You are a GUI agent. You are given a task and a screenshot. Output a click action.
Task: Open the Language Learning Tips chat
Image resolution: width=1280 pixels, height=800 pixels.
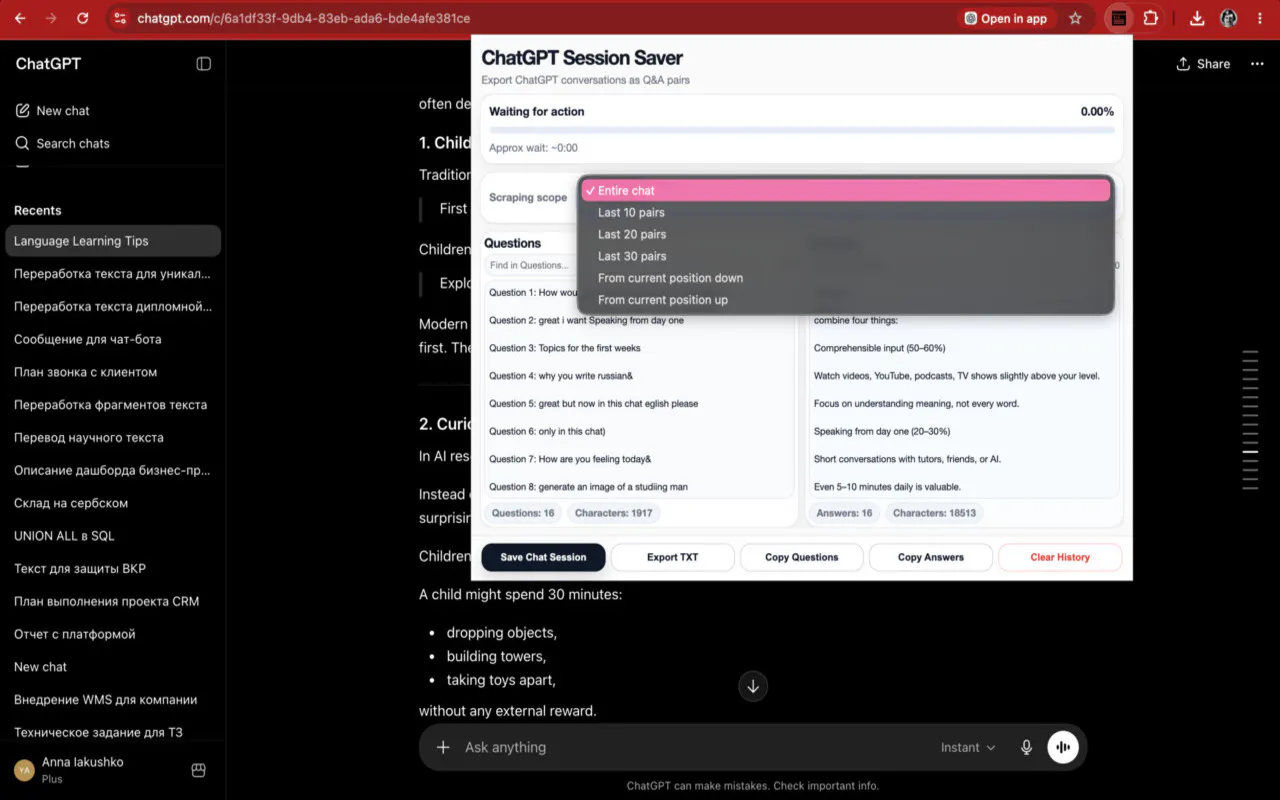[113, 241]
